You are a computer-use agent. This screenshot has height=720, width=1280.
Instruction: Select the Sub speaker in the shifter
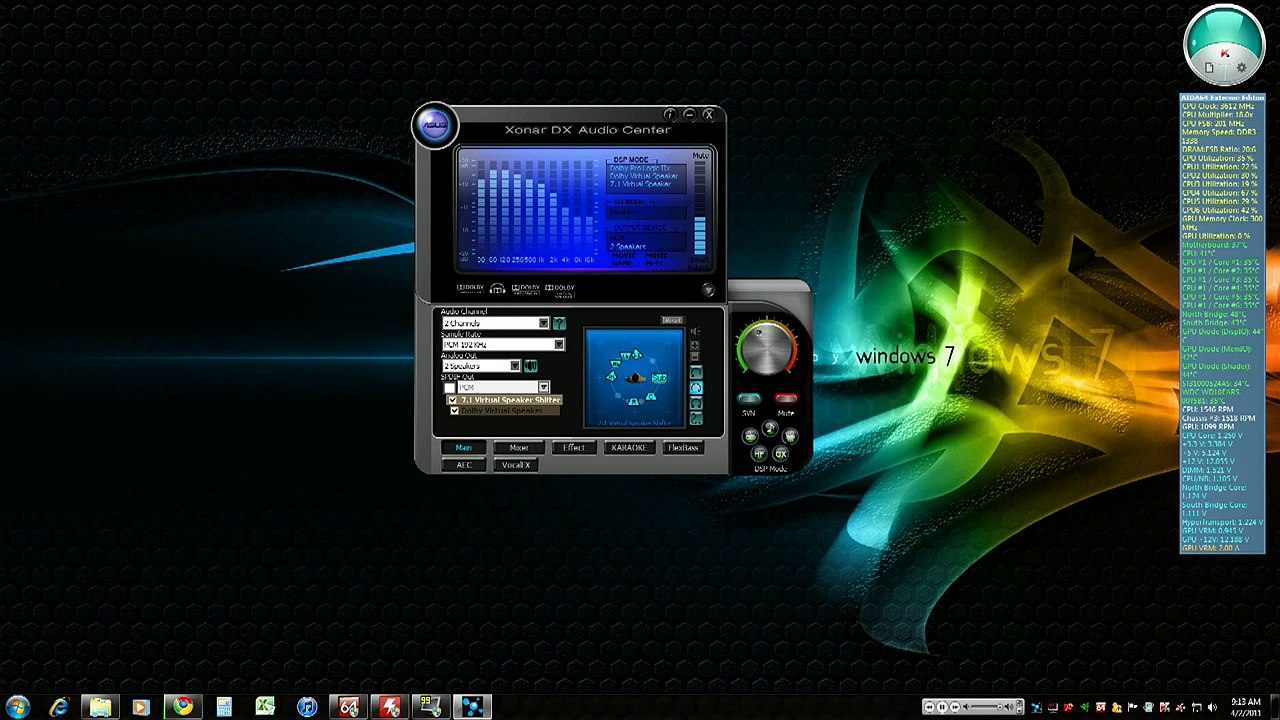[659, 378]
